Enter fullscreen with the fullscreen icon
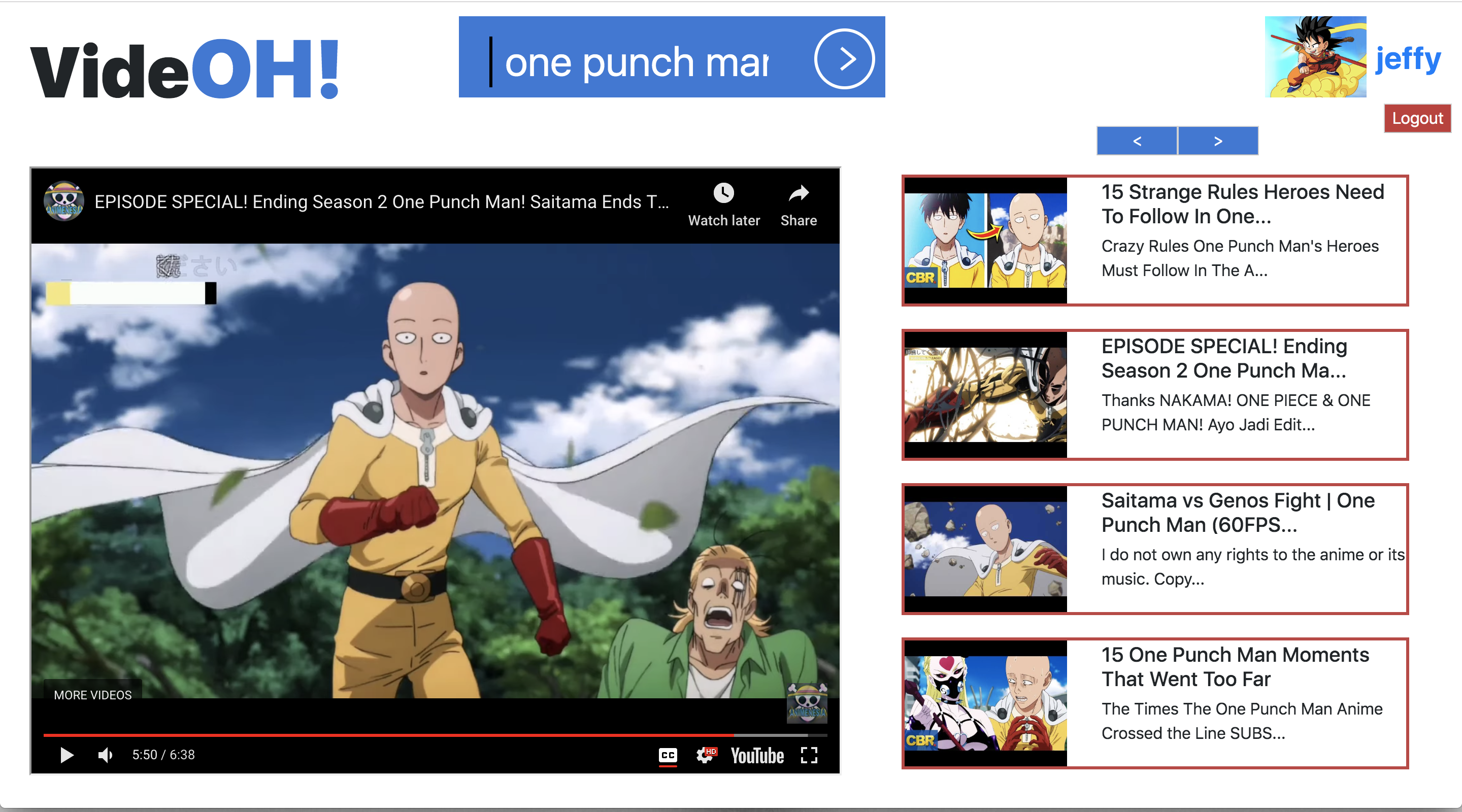Image resolution: width=1462 pixels, height=812 pixels. coord(809,755)
